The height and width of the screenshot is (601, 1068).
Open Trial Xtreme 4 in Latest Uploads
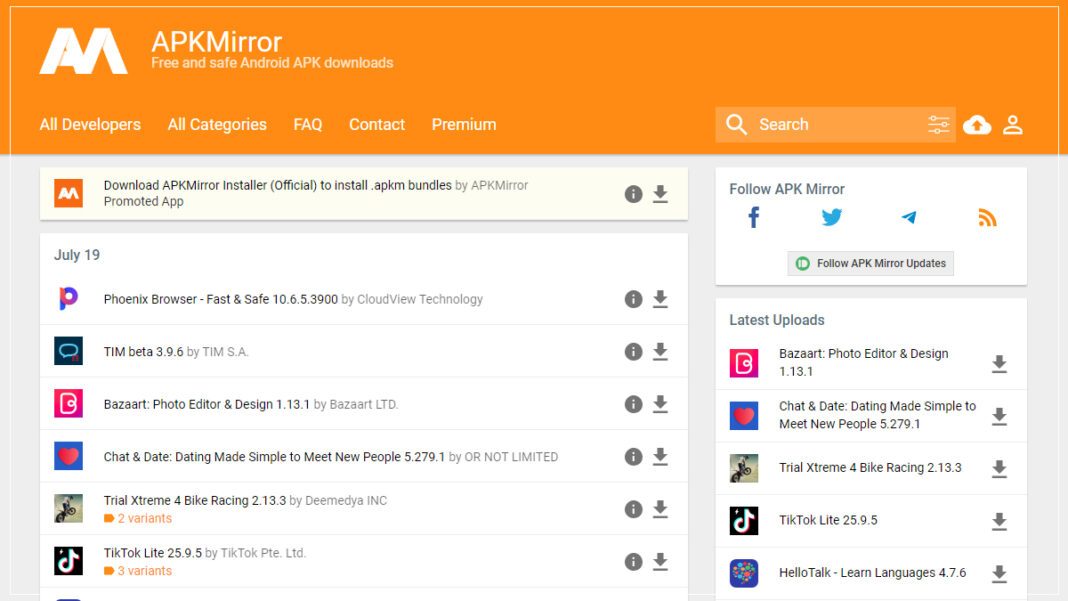point(870,467)
